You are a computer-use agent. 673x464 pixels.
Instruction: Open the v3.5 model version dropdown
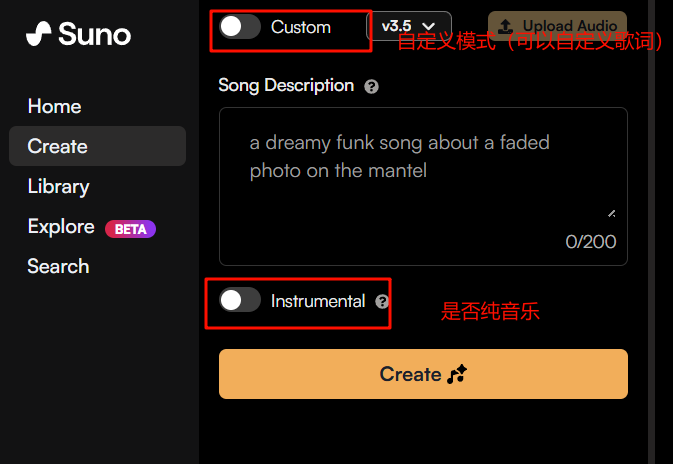tap(409, 26)
